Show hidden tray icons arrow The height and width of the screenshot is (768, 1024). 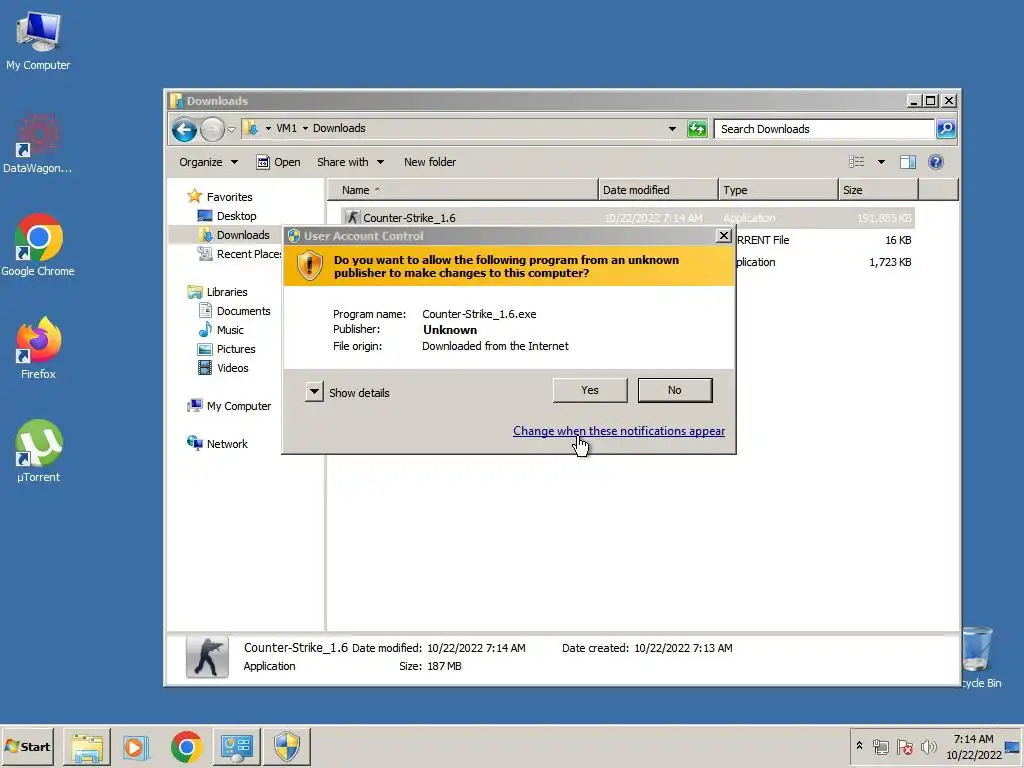[x=859, y=746]
